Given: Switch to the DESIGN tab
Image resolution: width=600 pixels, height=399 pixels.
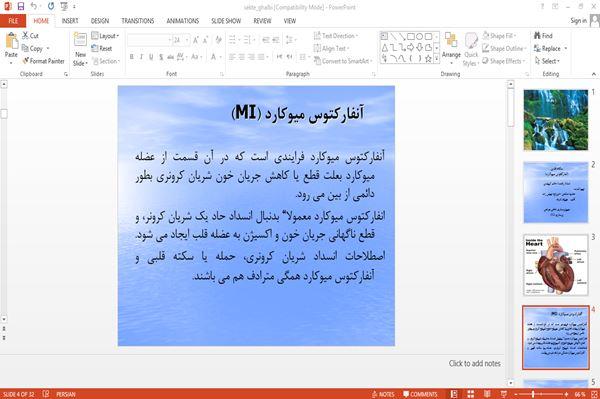Looking at the screenshot, I should coord(100,21).
